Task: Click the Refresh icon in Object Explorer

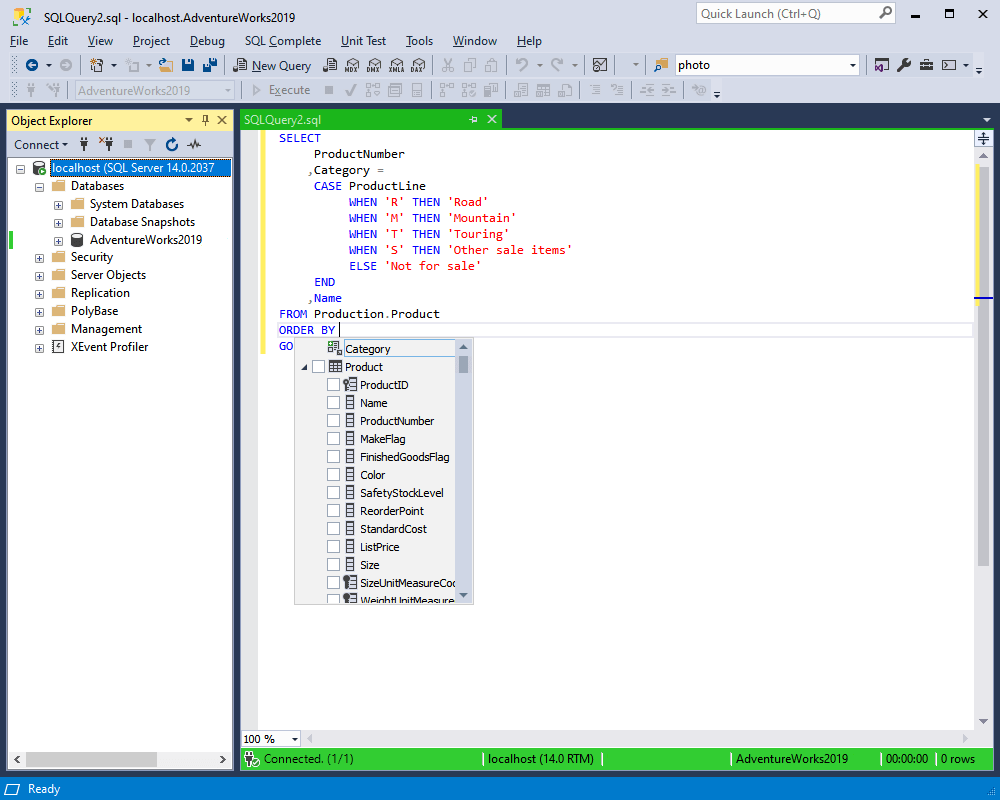Action: tap(172, 145)
